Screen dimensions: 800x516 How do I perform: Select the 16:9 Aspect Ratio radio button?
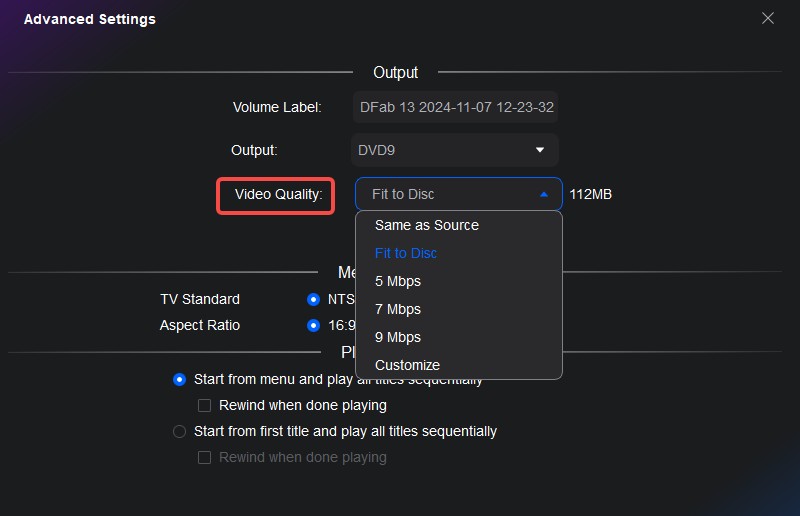(314, 325)
